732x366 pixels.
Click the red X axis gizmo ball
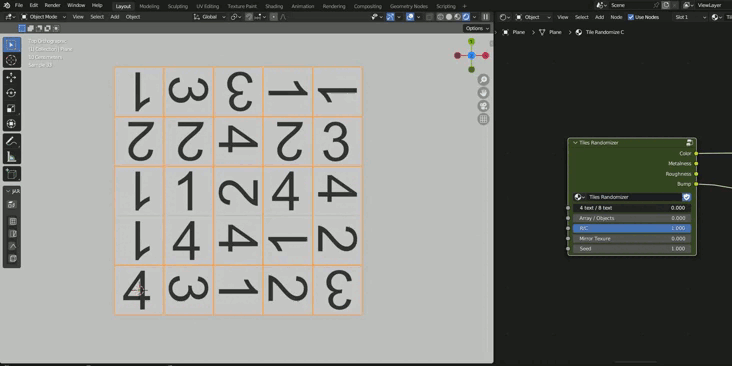[x=486, y=56]
